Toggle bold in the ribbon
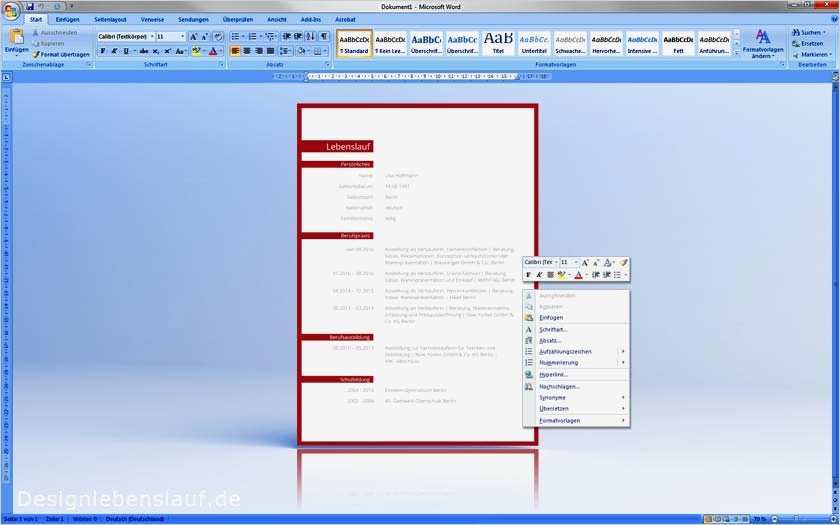This screenshot has height=525, width=840. [x=102, y=51]
